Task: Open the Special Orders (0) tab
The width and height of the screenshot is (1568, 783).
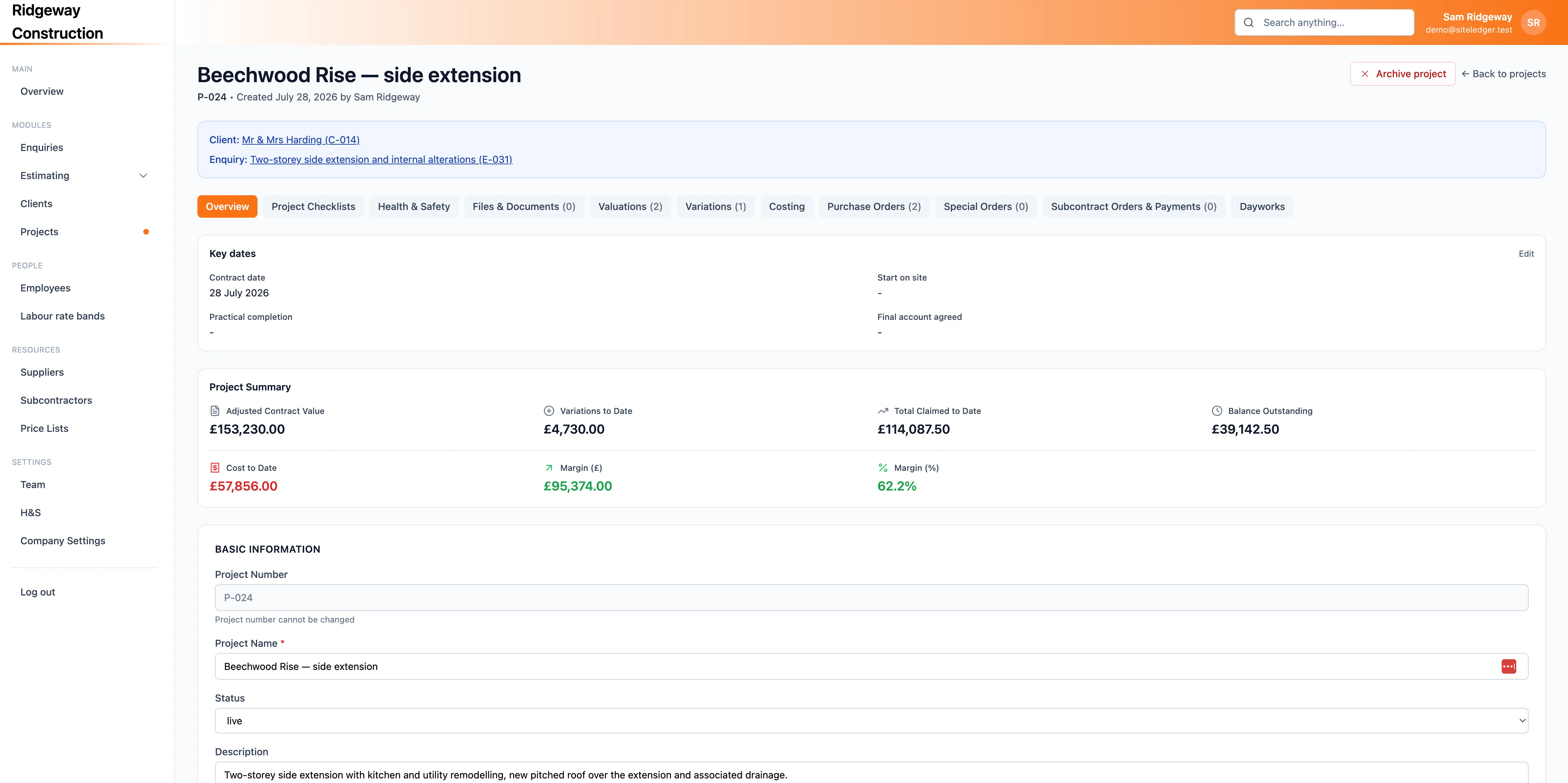Action: pyautogui.click(x=986, y=207)
